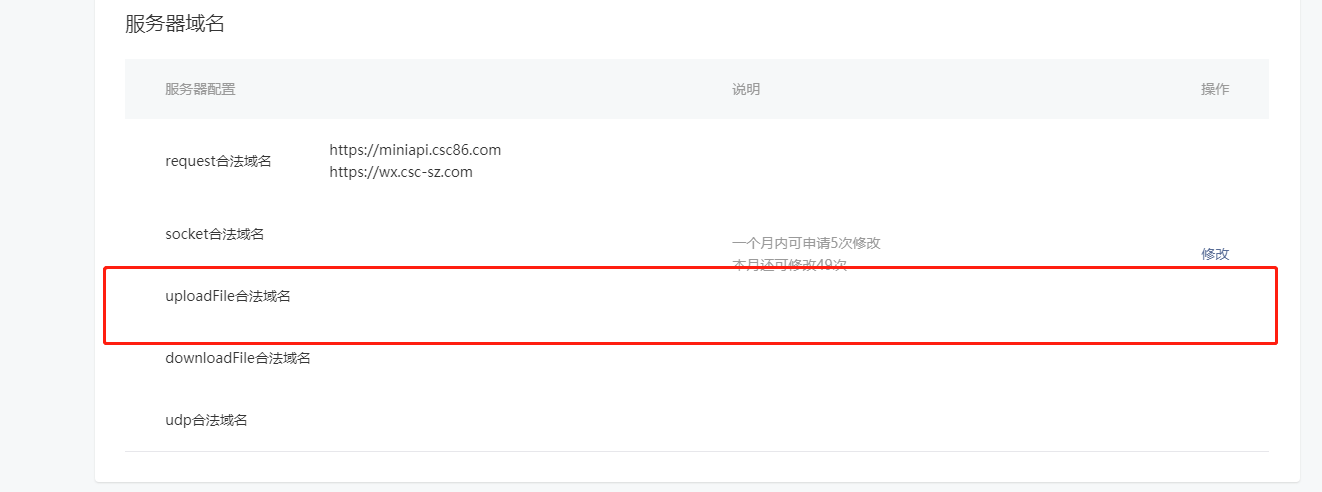Click the uploadFile合法域名 row label
The width and height of the screenshot is (1322, 492).
pyautogui.click(x=228, y=296)
